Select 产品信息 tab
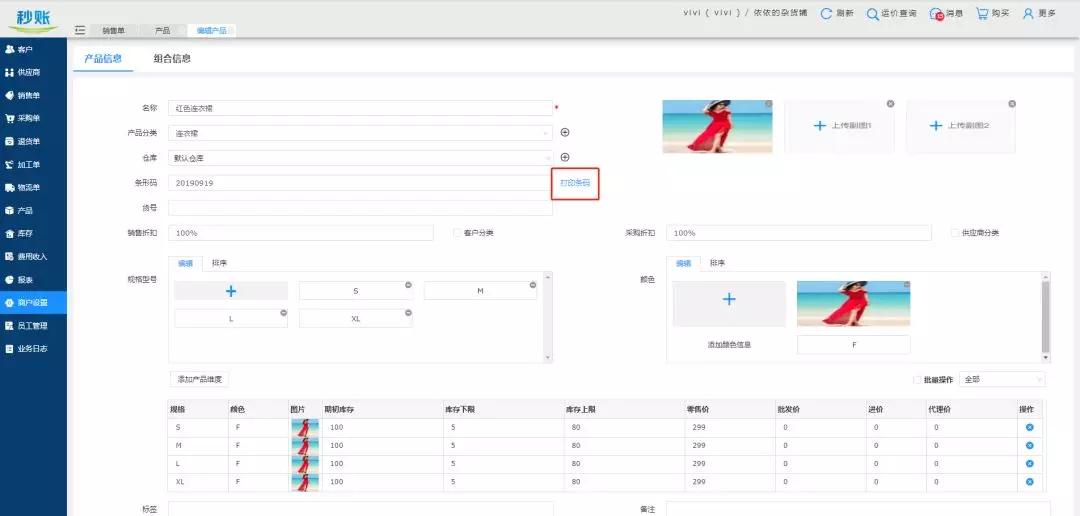 click(103, 59)
